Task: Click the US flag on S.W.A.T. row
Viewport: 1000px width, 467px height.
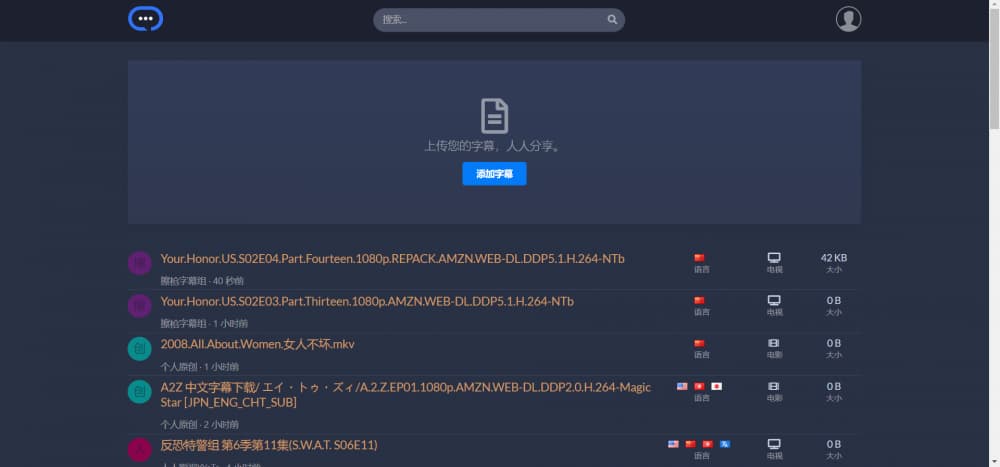Action: tap(673, 444)
